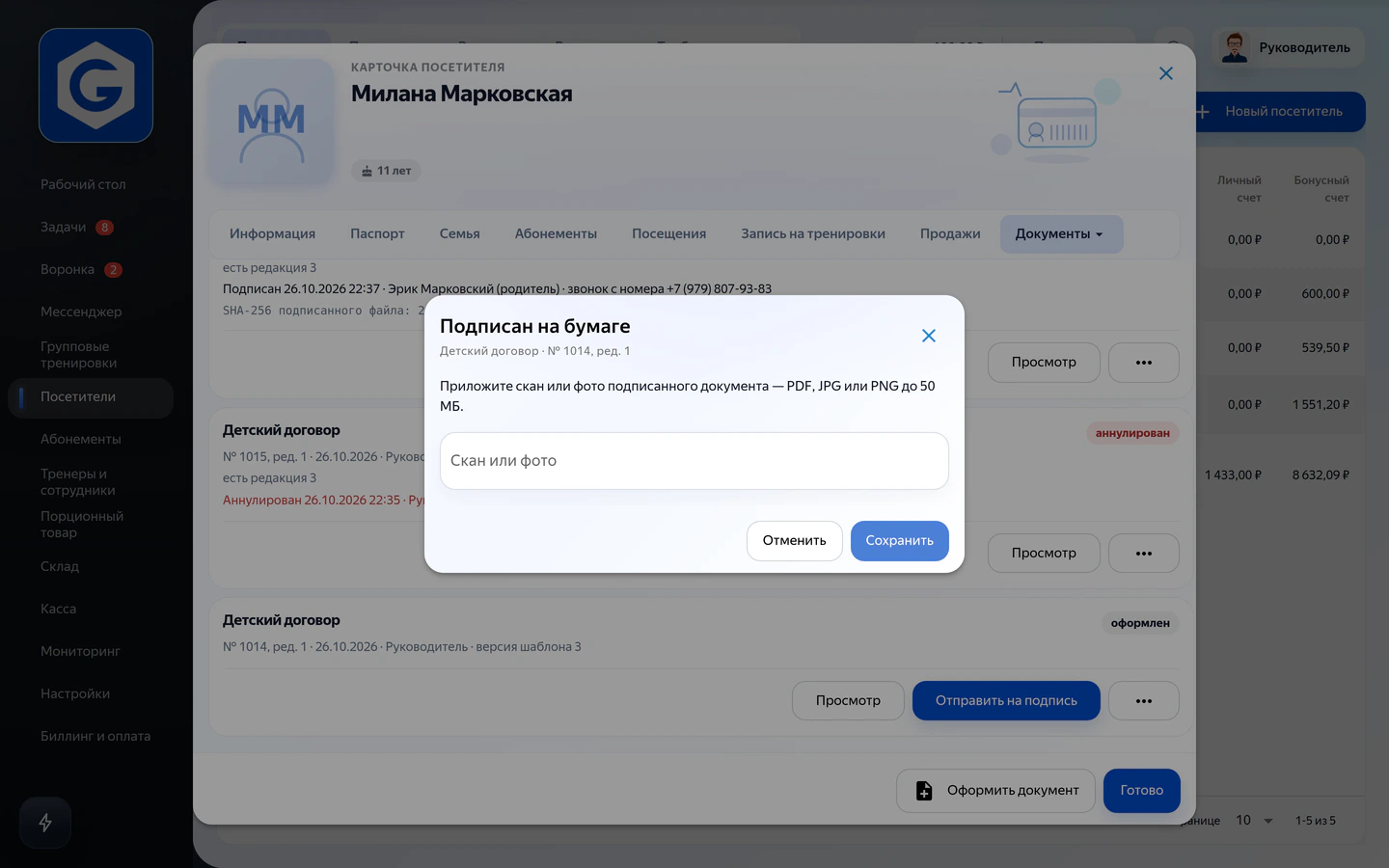The image size is (1389, 868).
Task: Click Отменить in the dialog
Action: pos(794,541)
